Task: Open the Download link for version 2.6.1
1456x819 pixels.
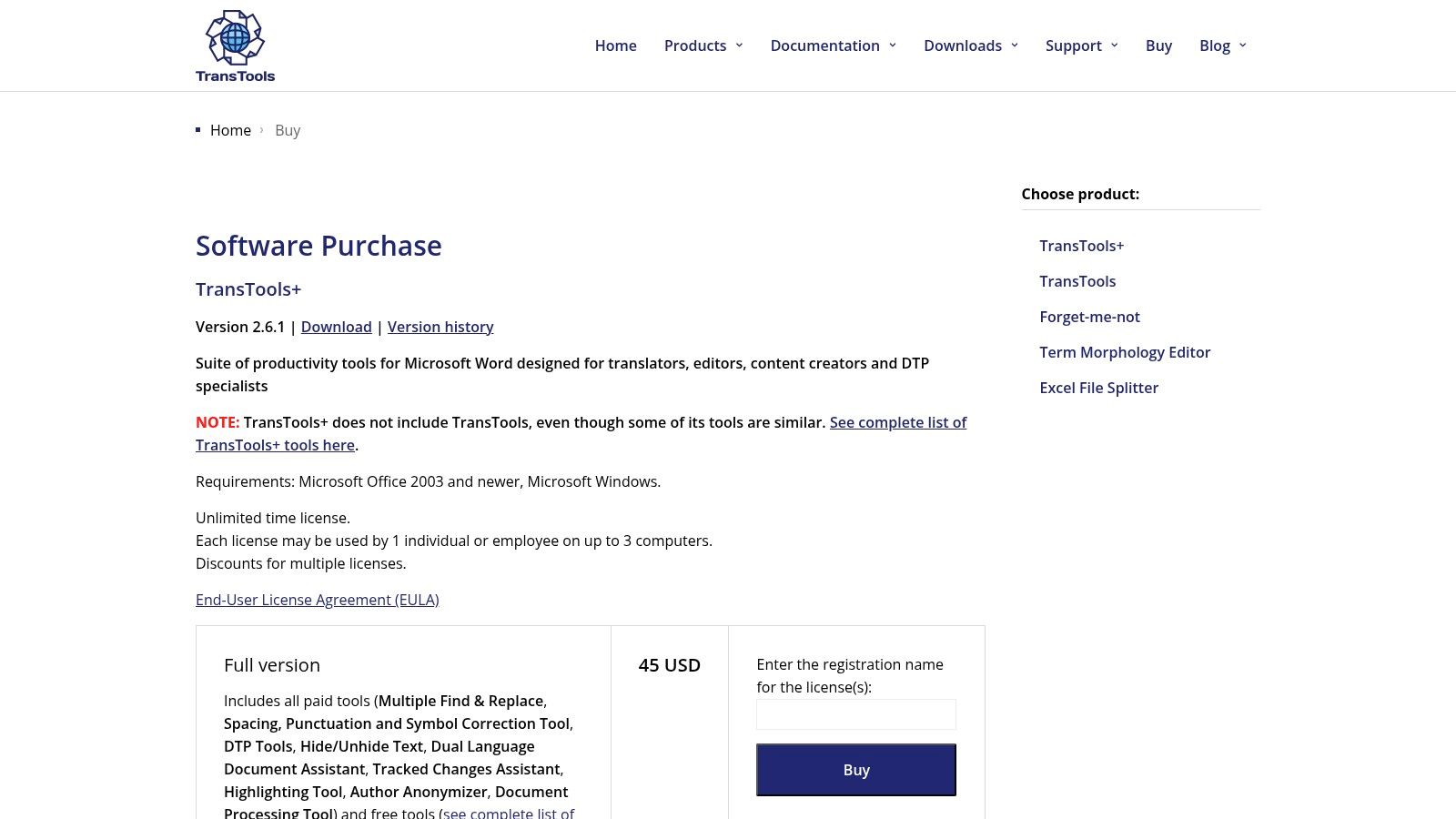Action: [336, 327]
